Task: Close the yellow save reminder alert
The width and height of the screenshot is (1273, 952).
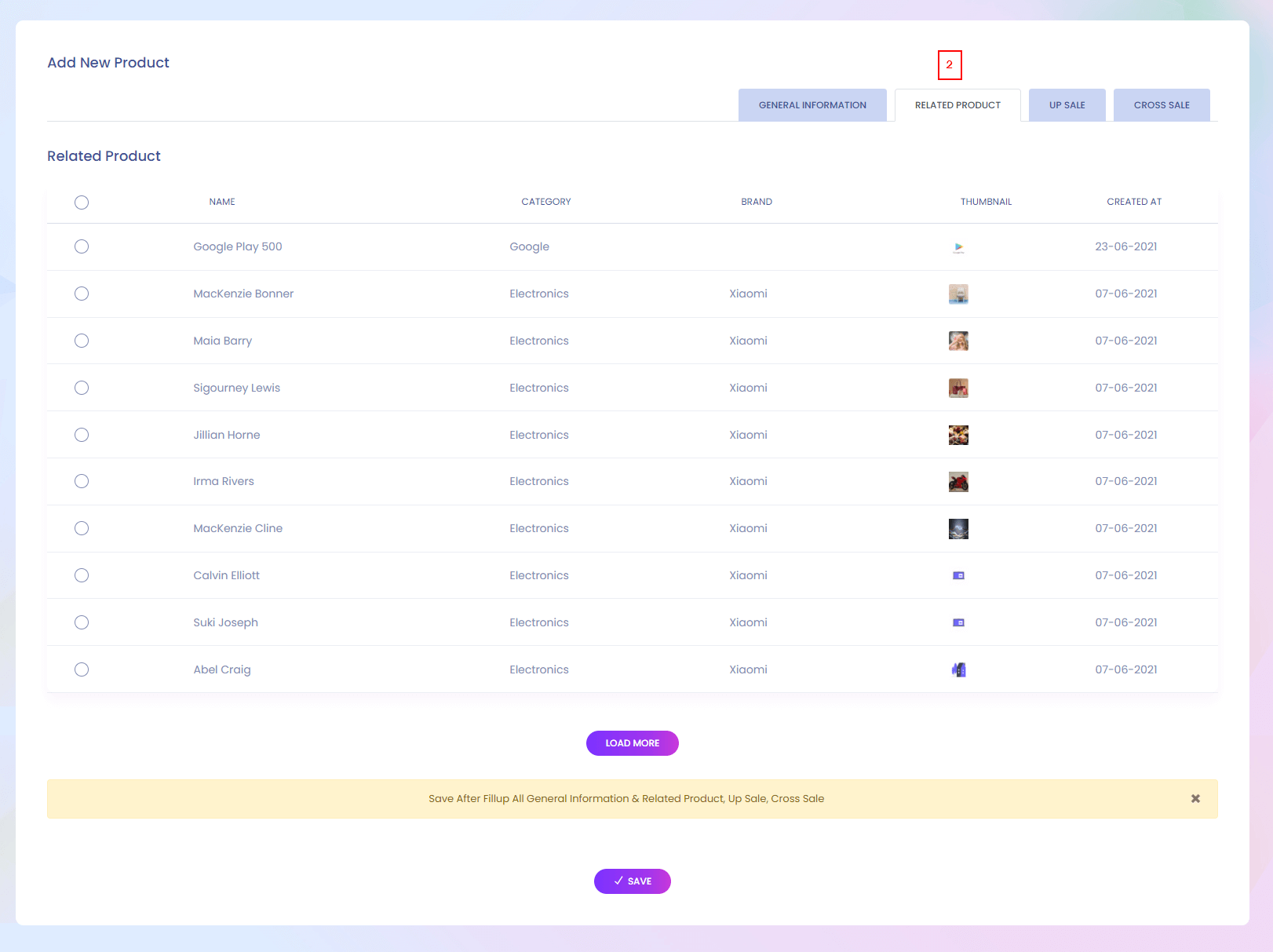Action: [1195, 798]
